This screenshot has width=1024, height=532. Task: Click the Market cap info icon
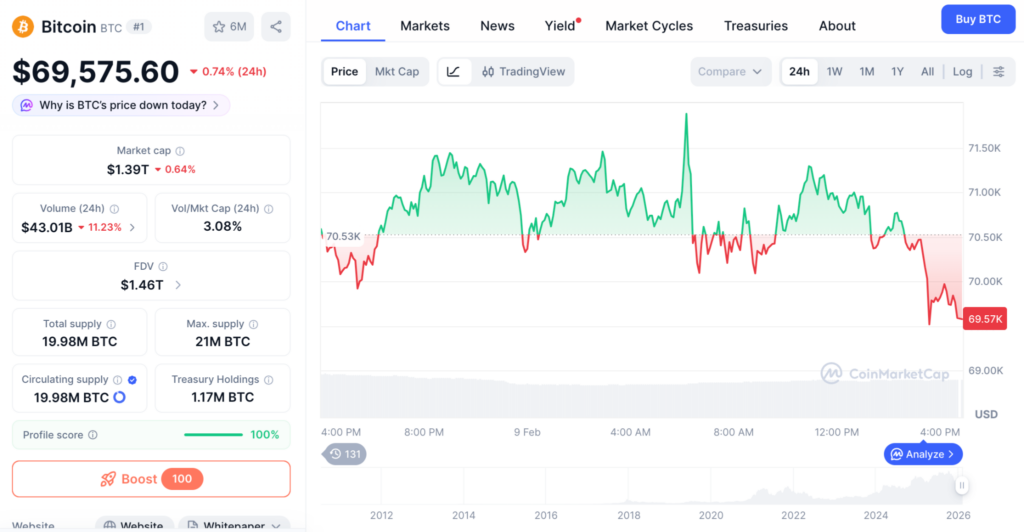(180, 151)
